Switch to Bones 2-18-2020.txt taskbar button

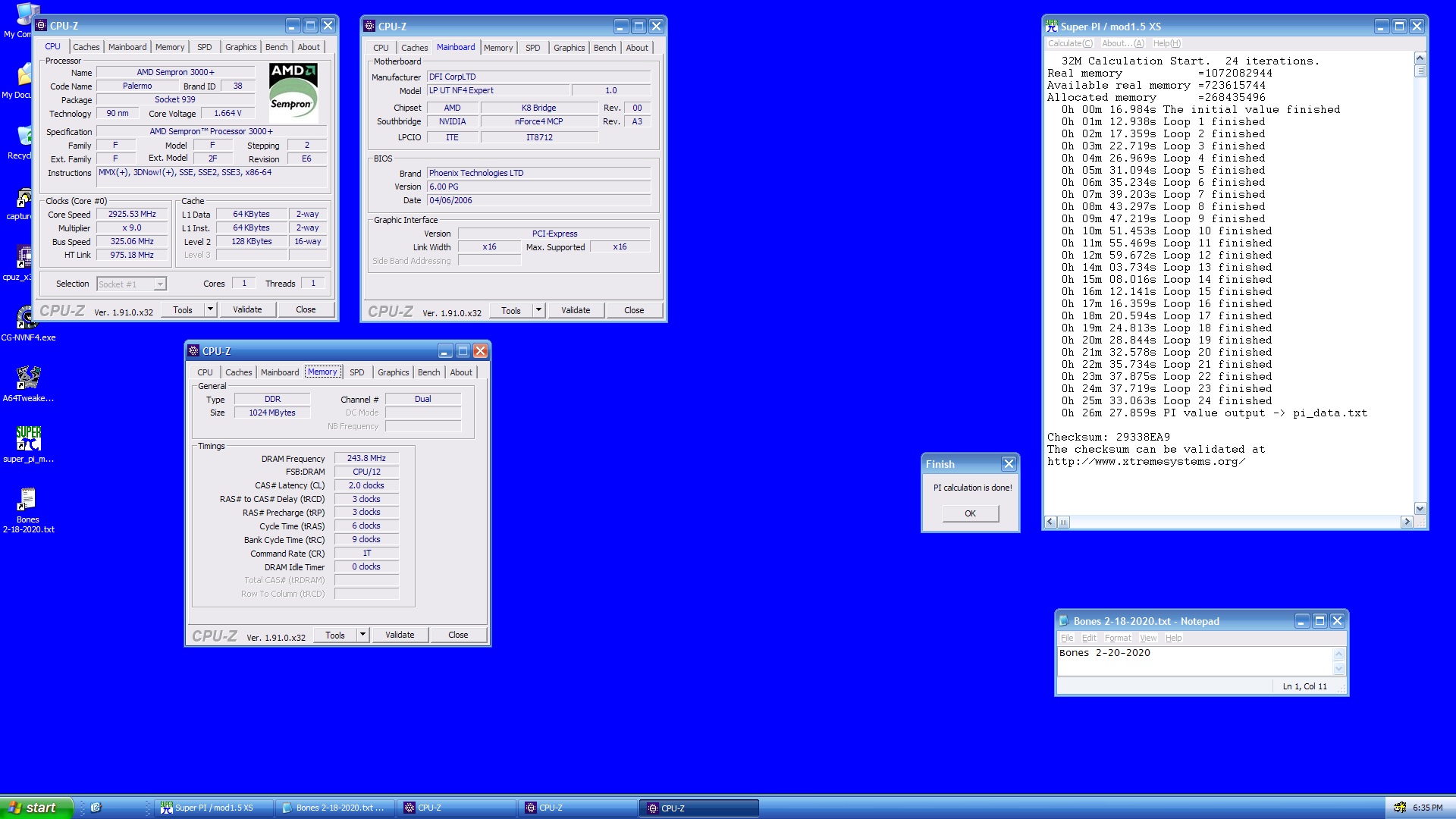(x=334, y=808)
